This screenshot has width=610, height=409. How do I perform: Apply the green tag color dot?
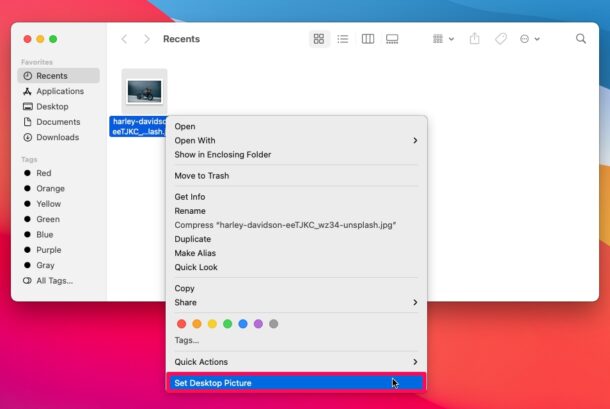coord(227,324)
